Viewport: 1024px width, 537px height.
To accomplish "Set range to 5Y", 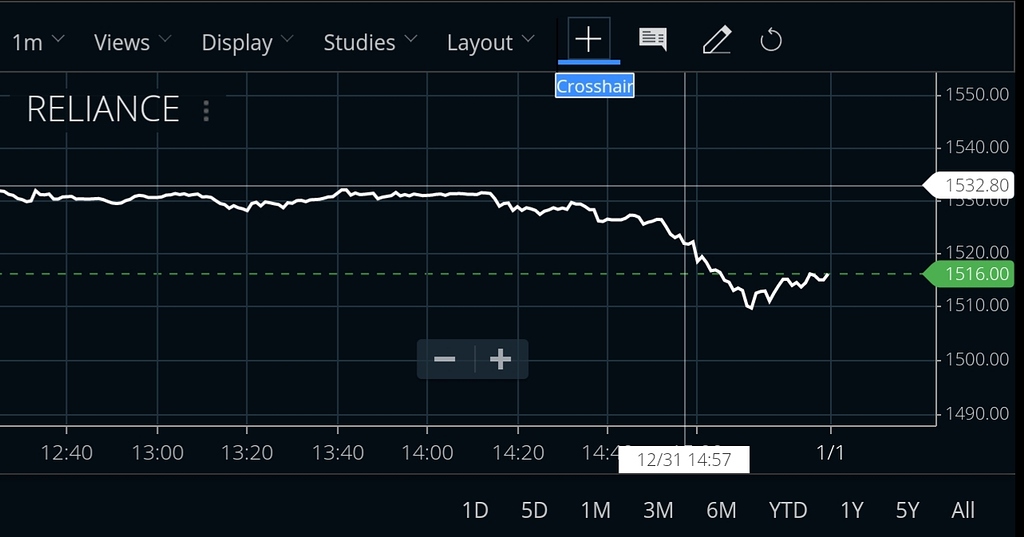I will [907, 510].
